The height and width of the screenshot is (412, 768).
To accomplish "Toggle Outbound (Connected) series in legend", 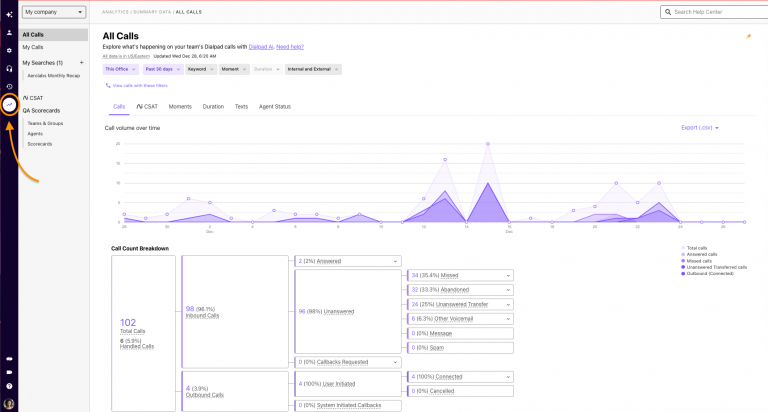I will (708, 273).
